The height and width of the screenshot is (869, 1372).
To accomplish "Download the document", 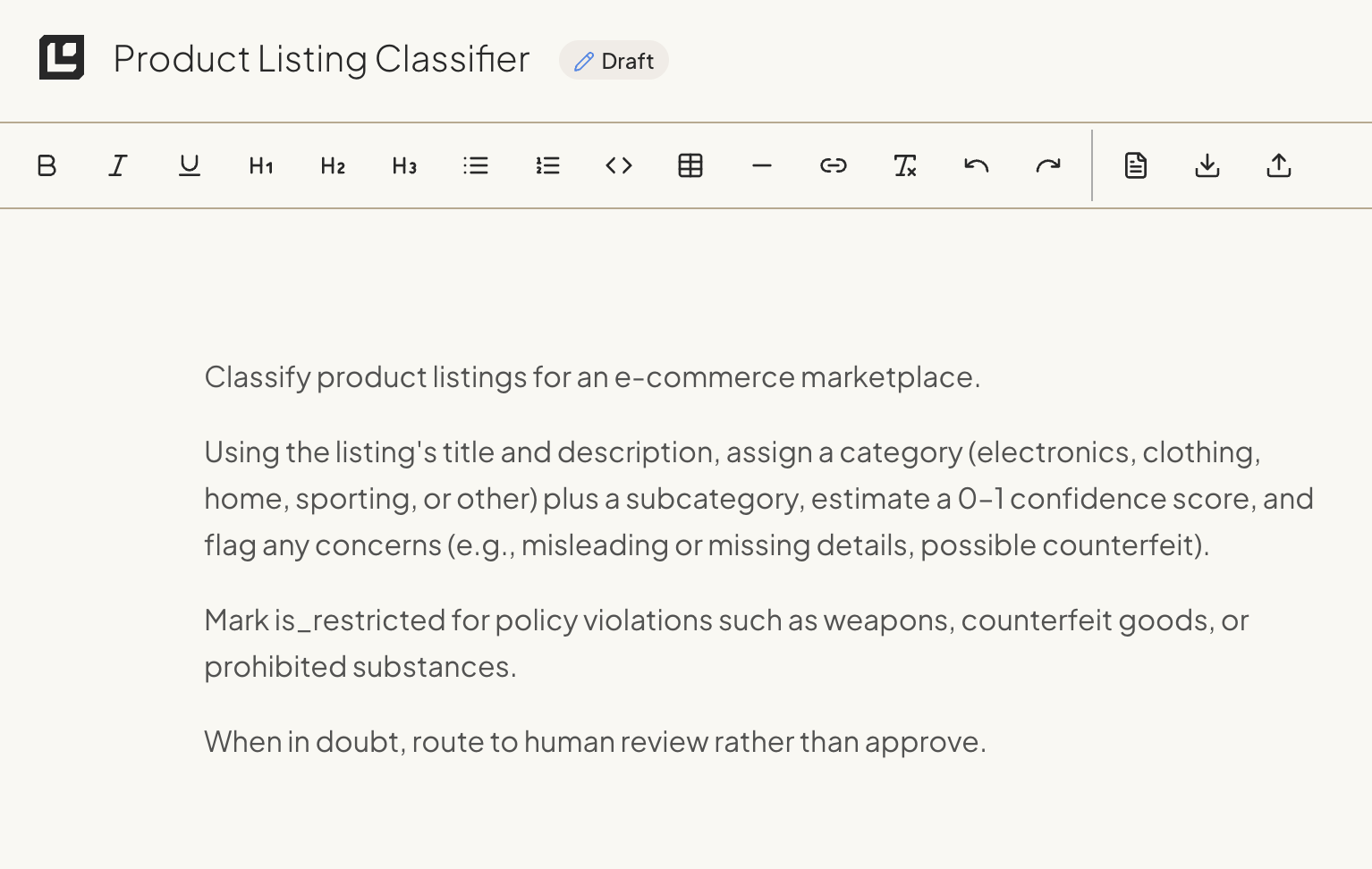I will (1207, 165).
